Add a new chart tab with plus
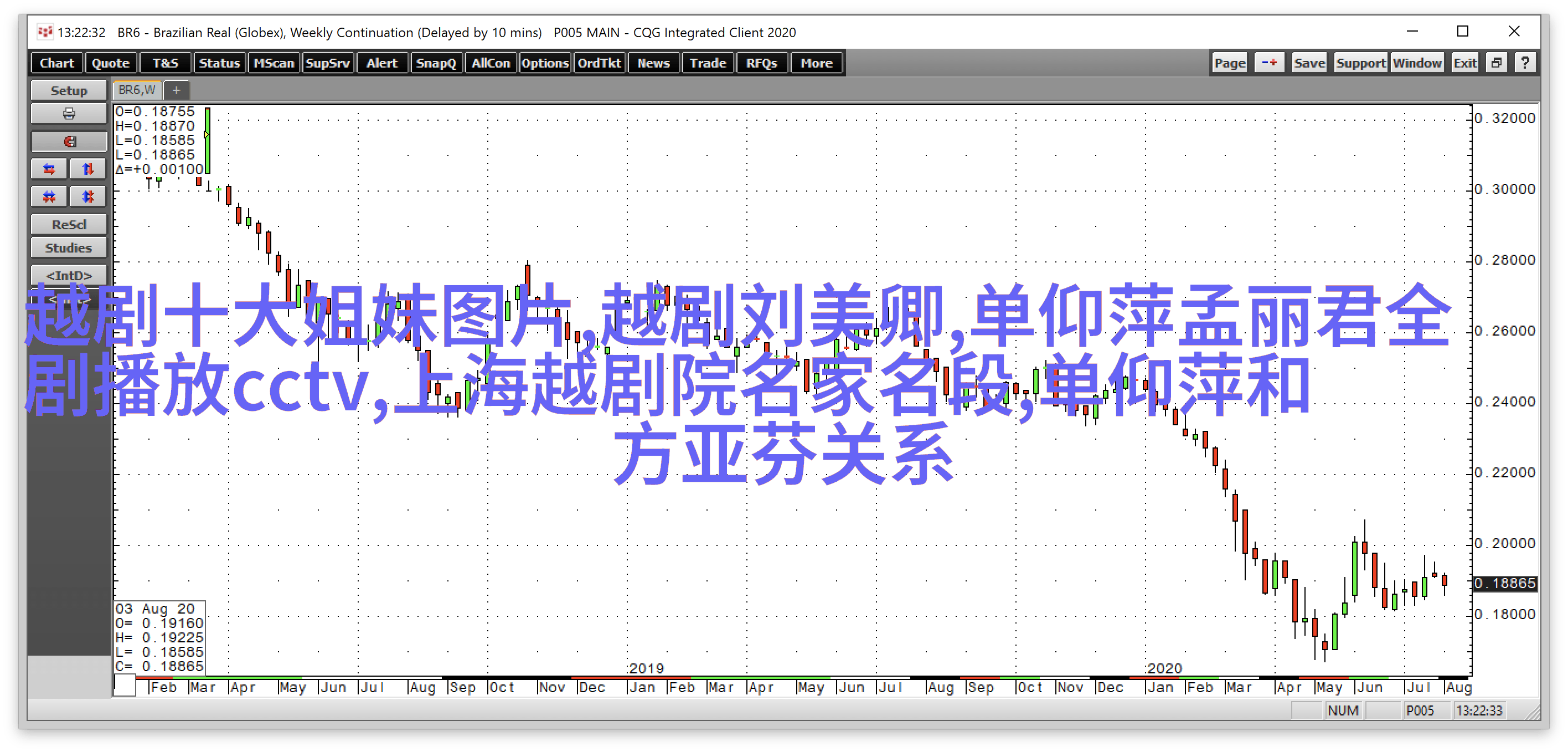This screenshot has height=752, width=1568. pyautogui.click(x=176, y=90)
